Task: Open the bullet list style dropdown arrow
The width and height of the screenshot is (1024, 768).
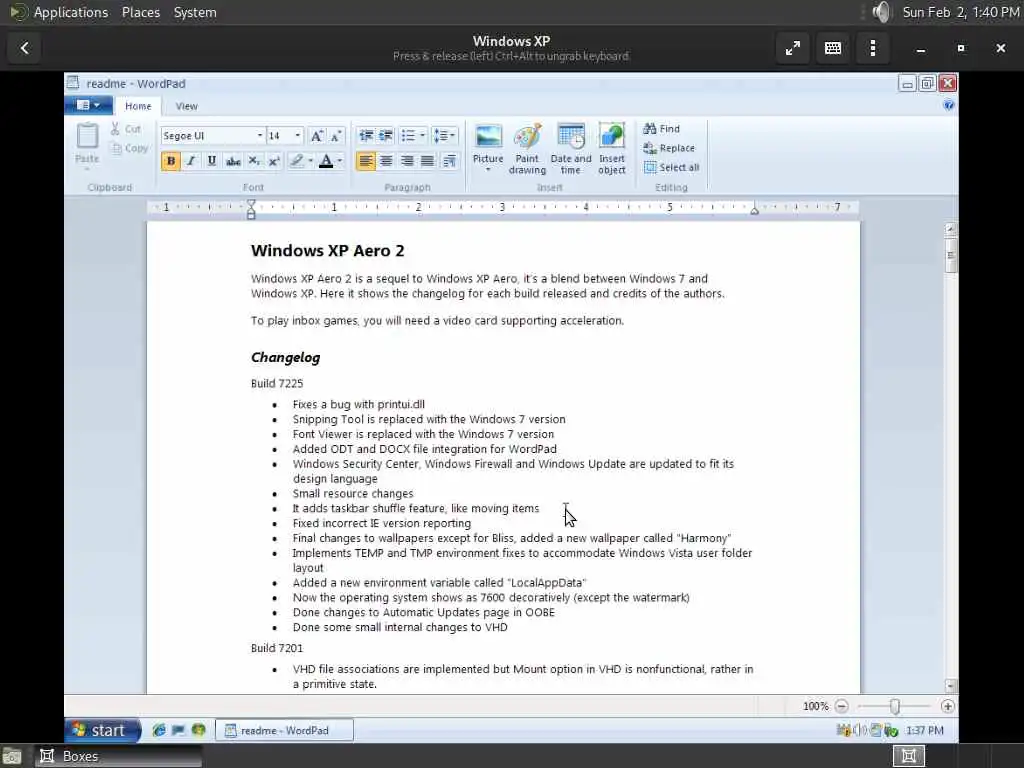Action: (423, 136)
